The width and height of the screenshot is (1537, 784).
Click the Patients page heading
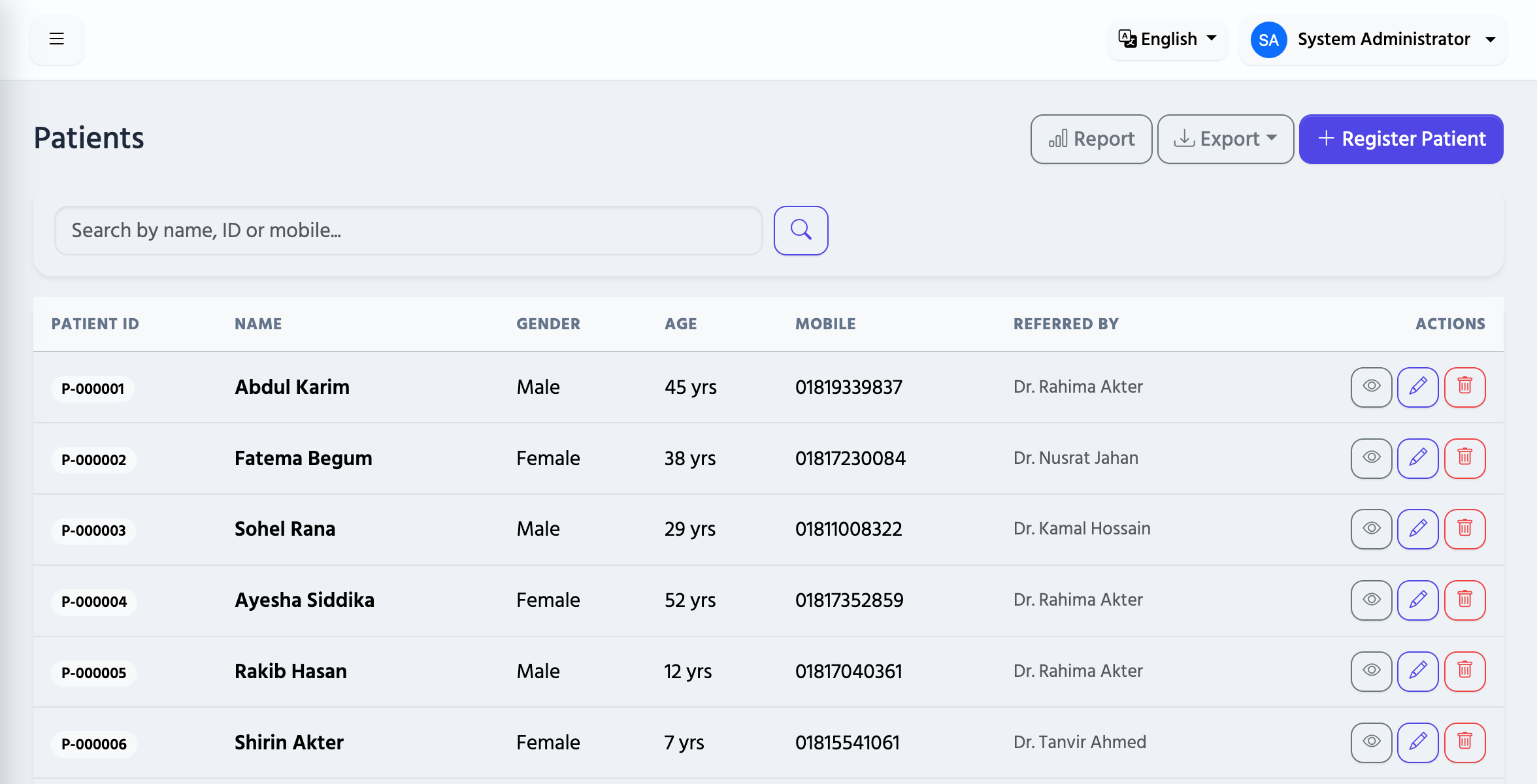point(89,138)
